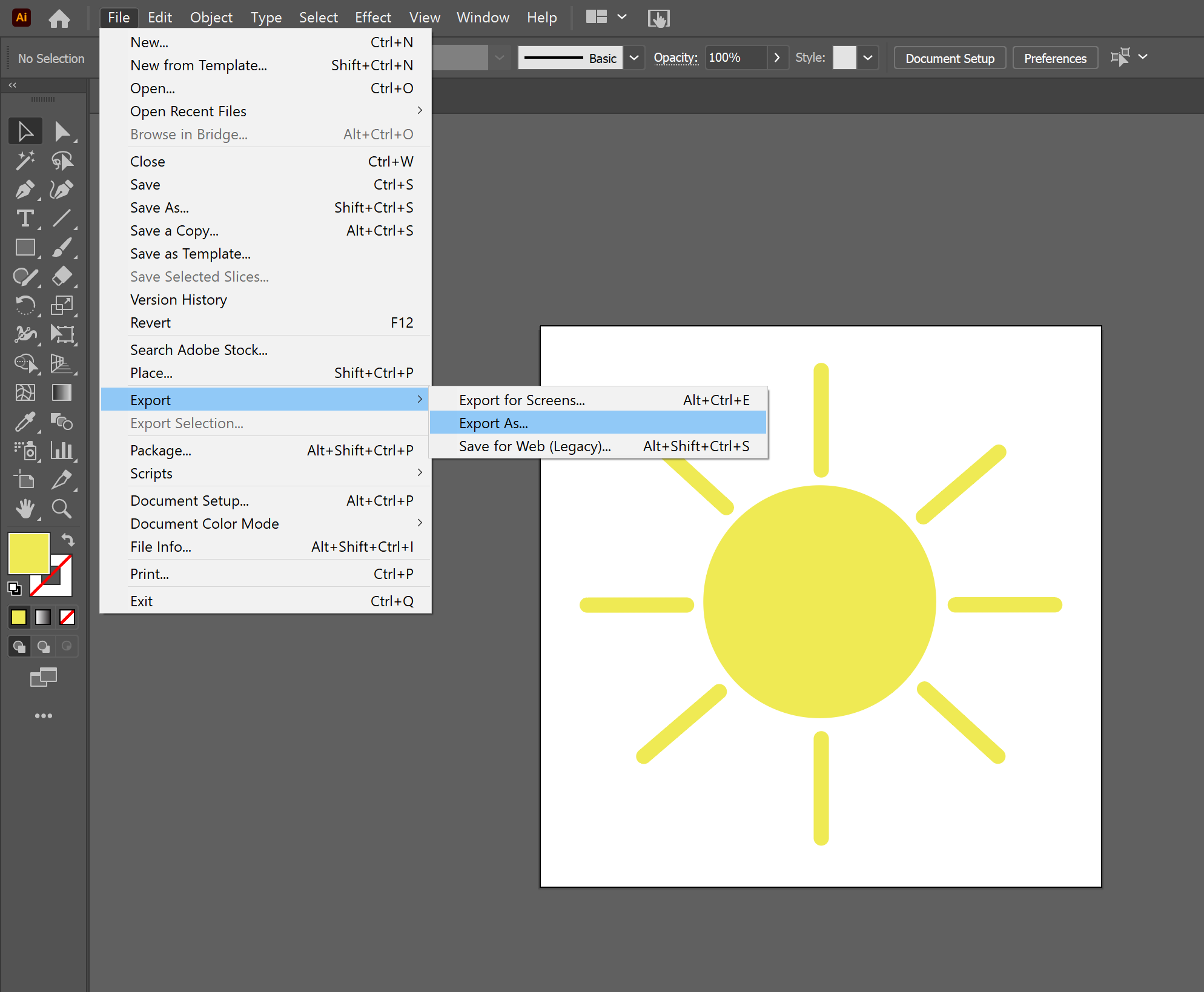1204x992 pixels.
Task: Select the Type tool
Action: 25,219
